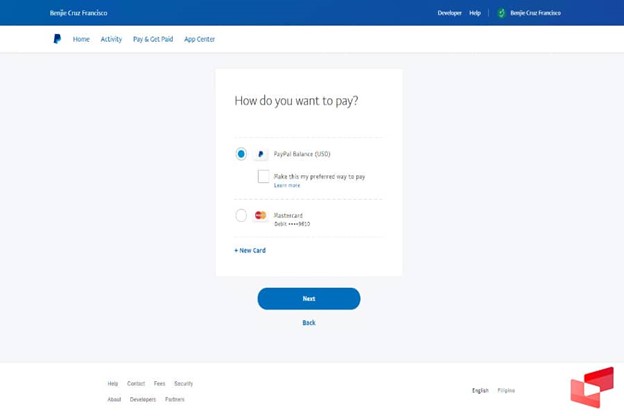Image resolution: width=624 pixels, height=416 pixels.
Task: Click the Back link below Next
Action: pyautogui.click(x=309, y=323)
